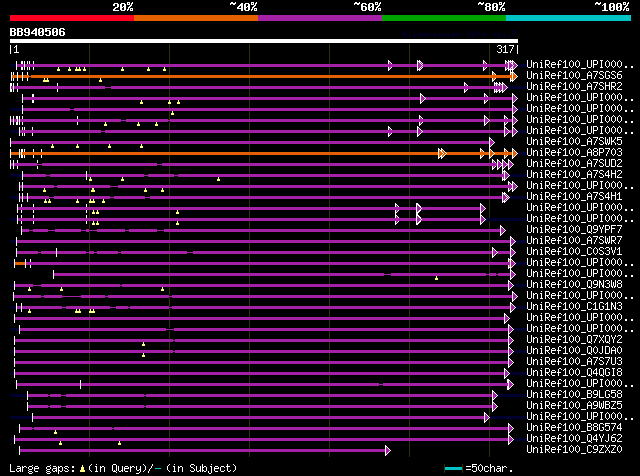Select the short alignment bar of C9ZXZ0
640x476 pixels.
tap(205, 451)
